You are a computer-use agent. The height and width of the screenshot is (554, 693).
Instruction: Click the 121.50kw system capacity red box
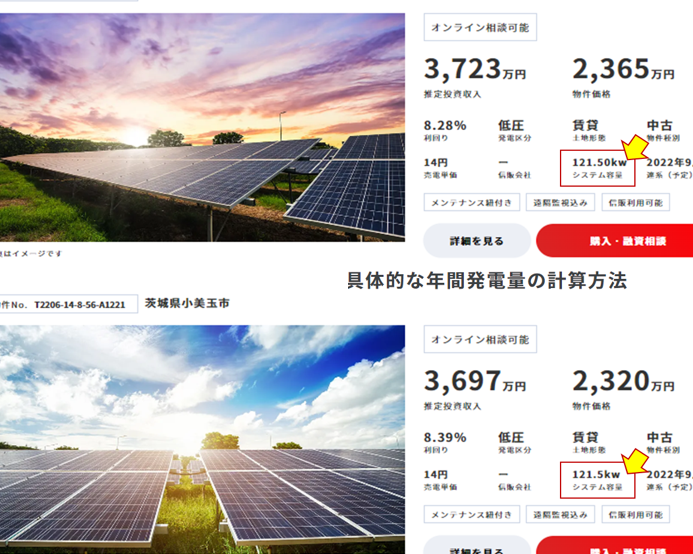coord(598,168)
